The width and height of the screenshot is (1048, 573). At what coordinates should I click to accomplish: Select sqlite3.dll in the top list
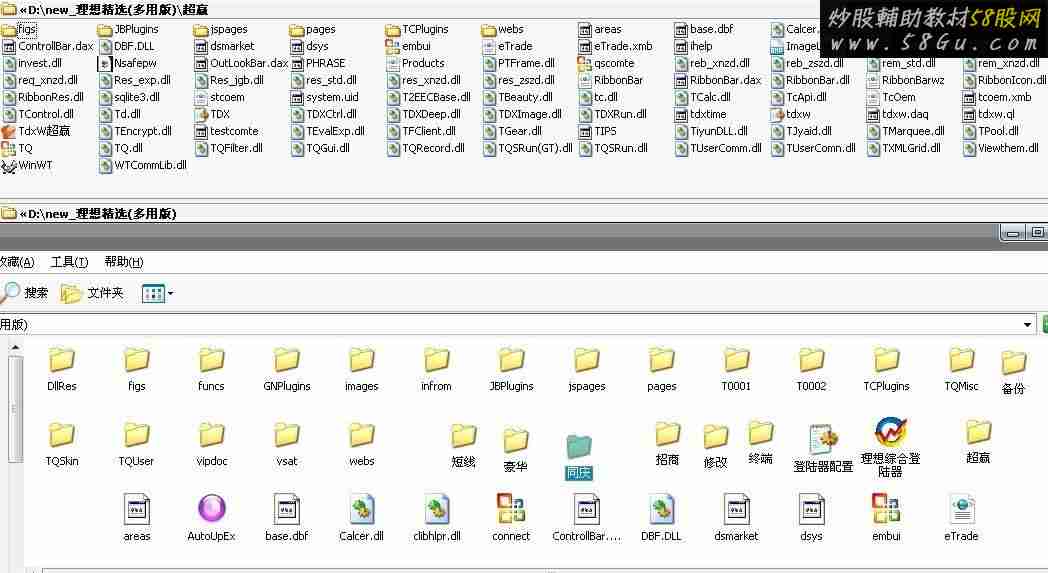pyautogui.click(x=129, y=97)
